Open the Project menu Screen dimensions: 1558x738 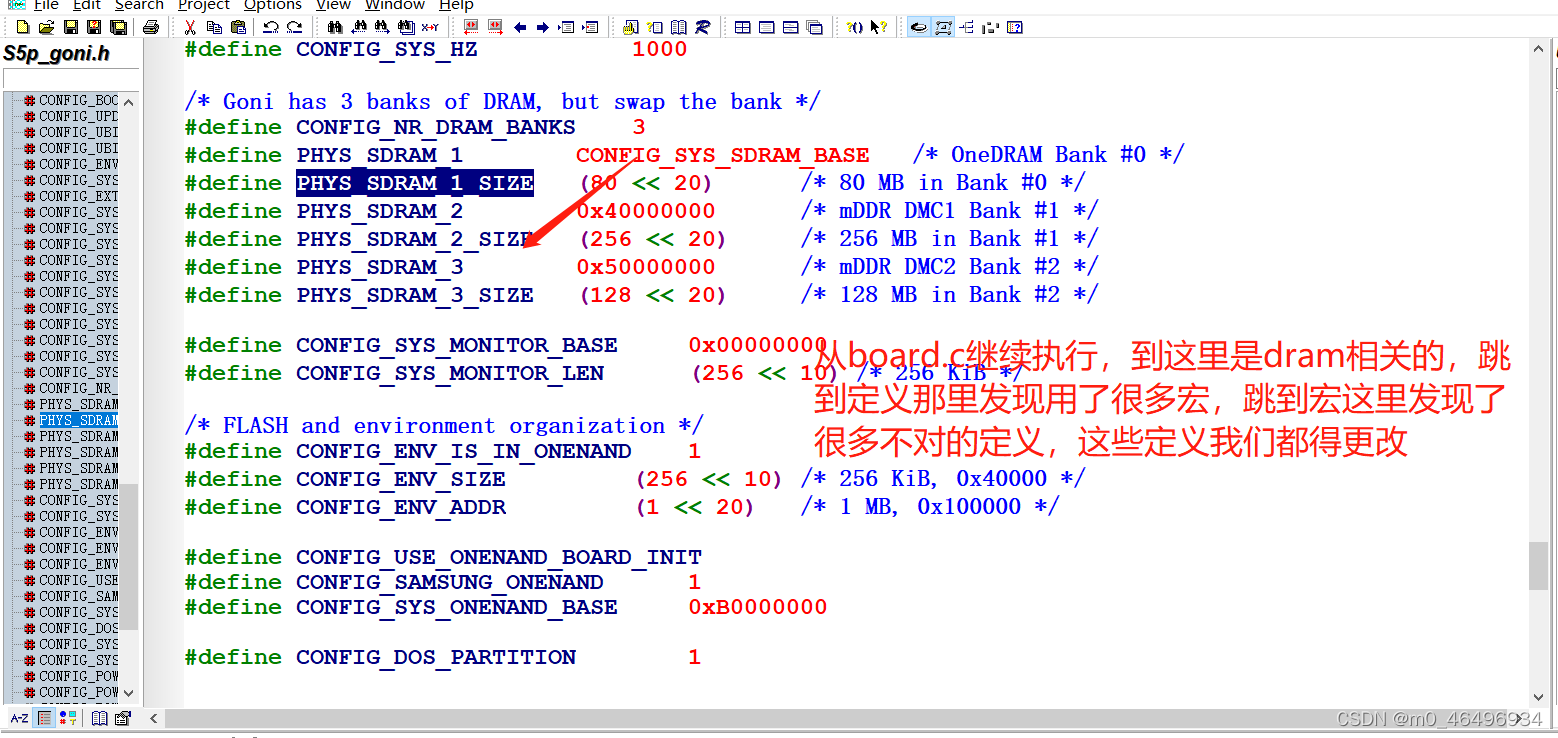(204, 5)
